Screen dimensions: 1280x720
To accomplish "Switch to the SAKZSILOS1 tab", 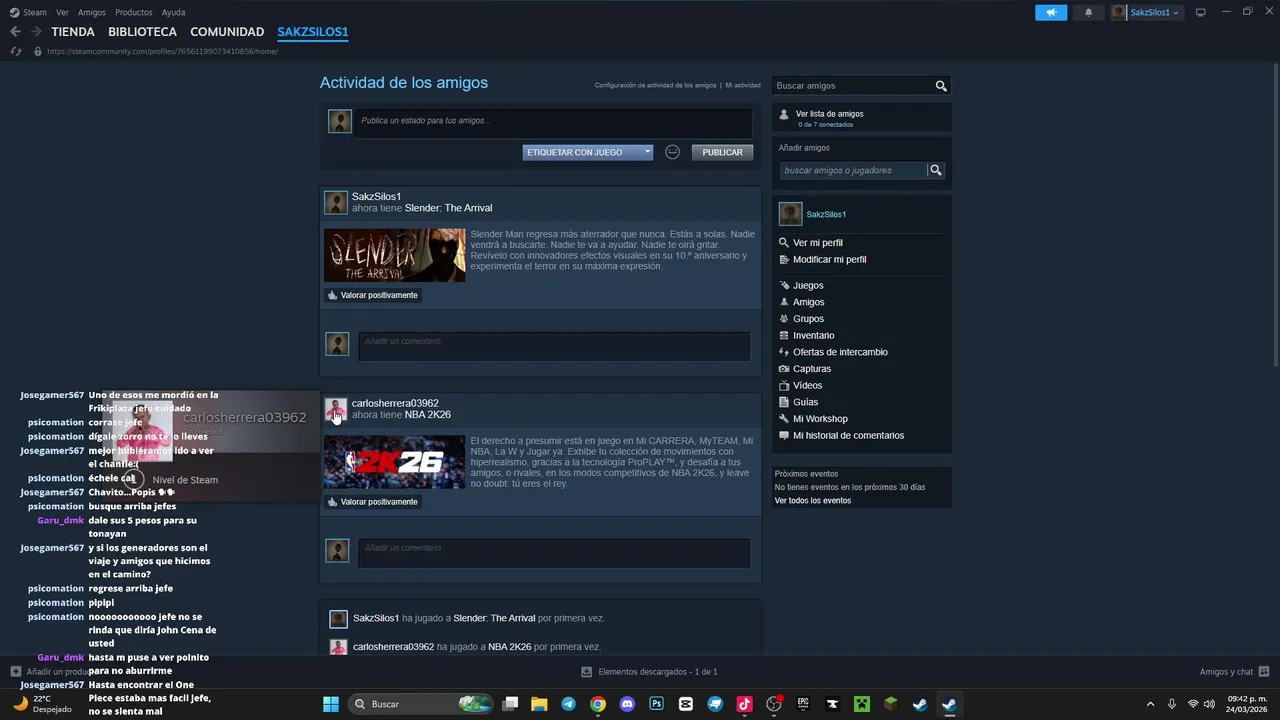I will [313, 32].
